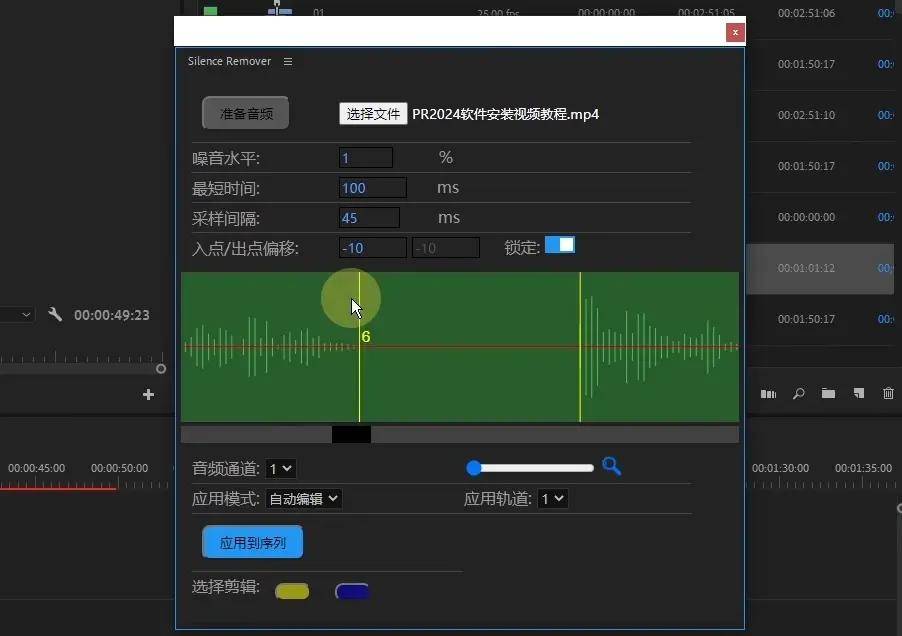Toggle the 锁定 lock switch
902x636 pixels.
point(560,245)
